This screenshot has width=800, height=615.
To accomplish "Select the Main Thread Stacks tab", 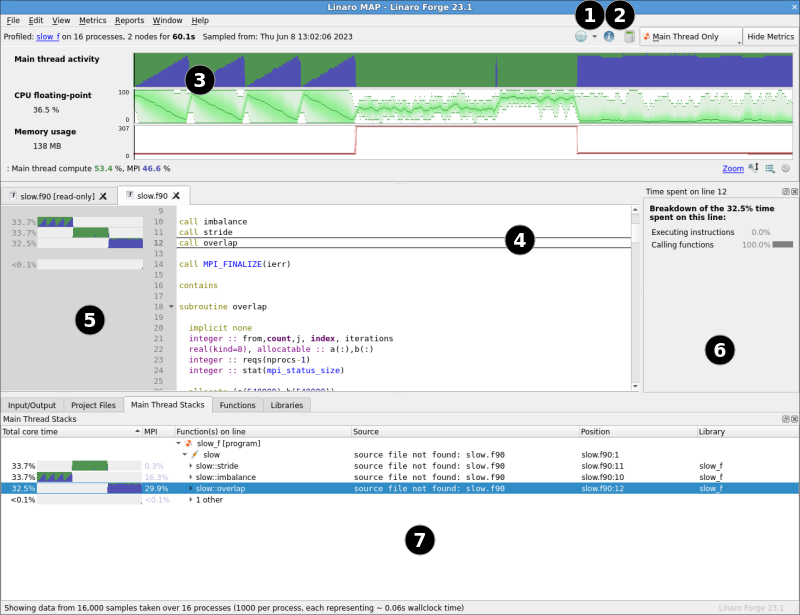I will [167, 404].
